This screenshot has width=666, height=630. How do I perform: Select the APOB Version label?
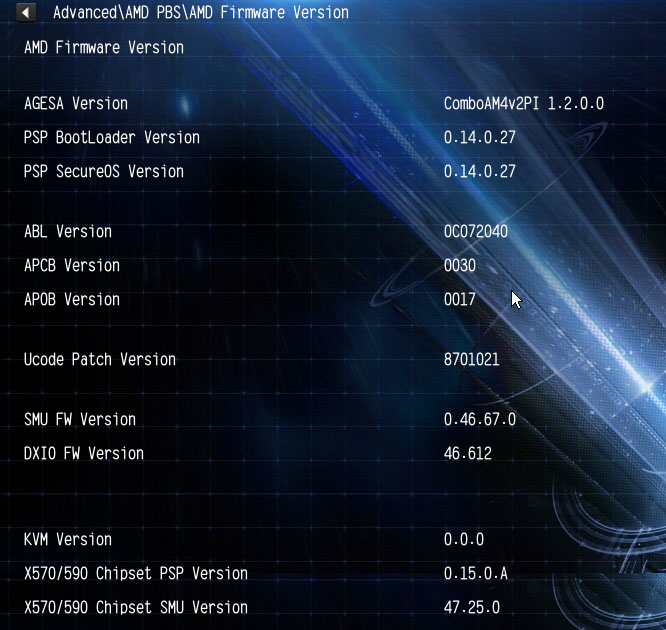point(72,300)
